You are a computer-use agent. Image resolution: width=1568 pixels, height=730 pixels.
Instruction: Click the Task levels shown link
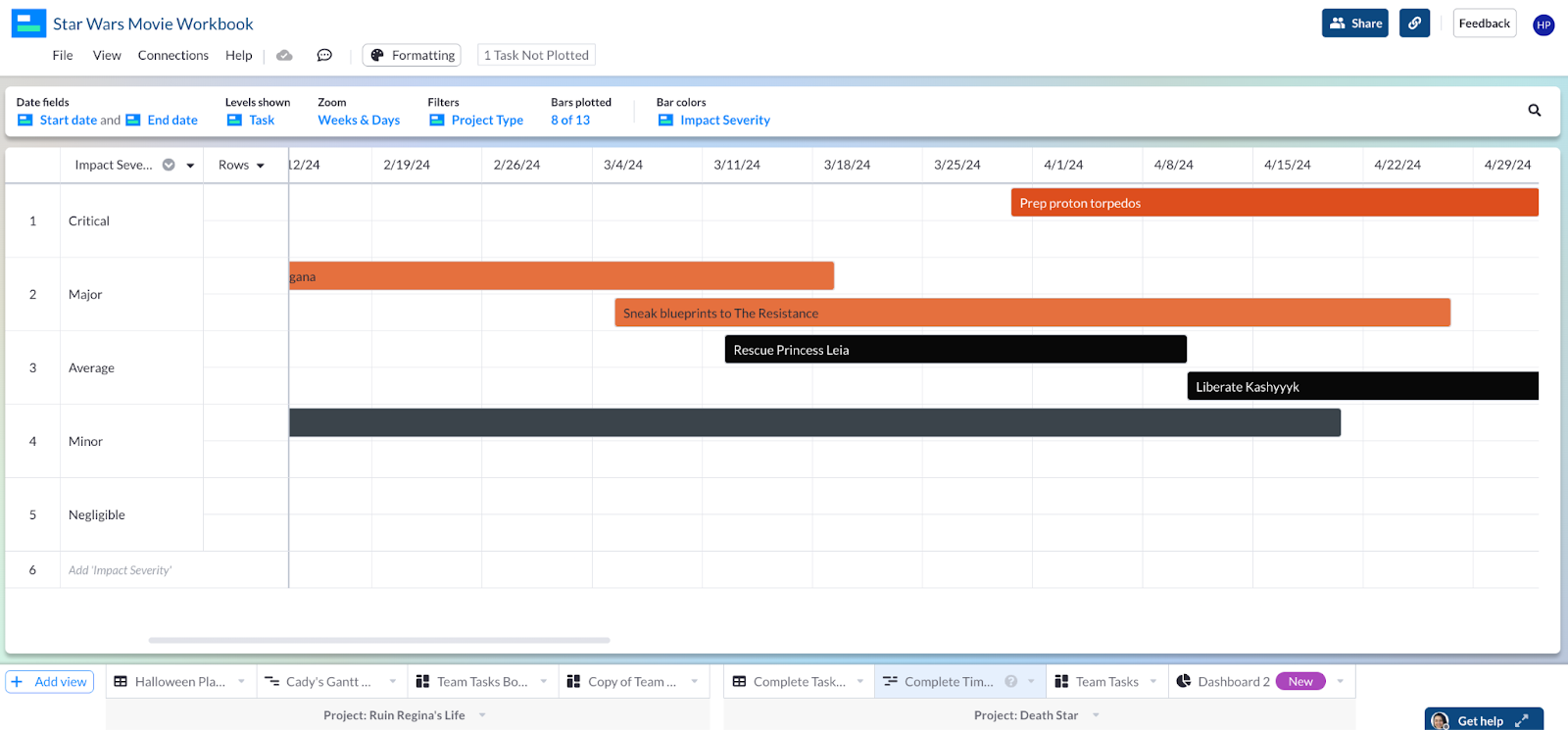(x=262, y=121)
